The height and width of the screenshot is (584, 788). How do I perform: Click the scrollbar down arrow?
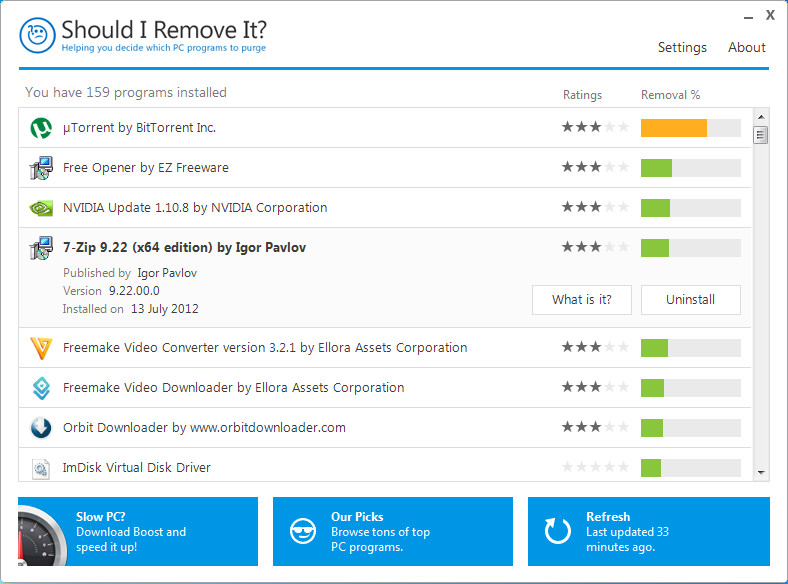761,472
